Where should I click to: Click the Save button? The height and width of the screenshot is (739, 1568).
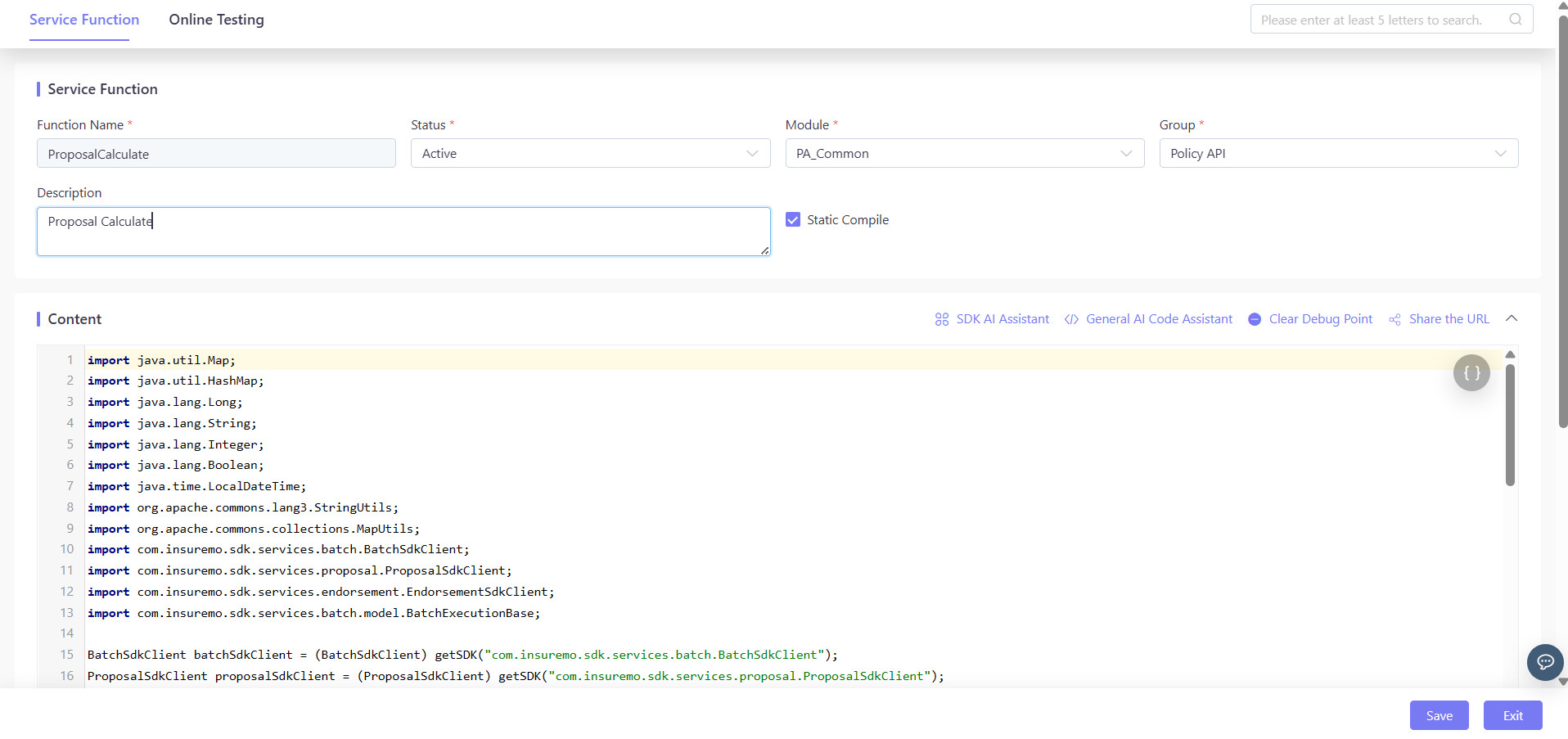pos(1439,715)
